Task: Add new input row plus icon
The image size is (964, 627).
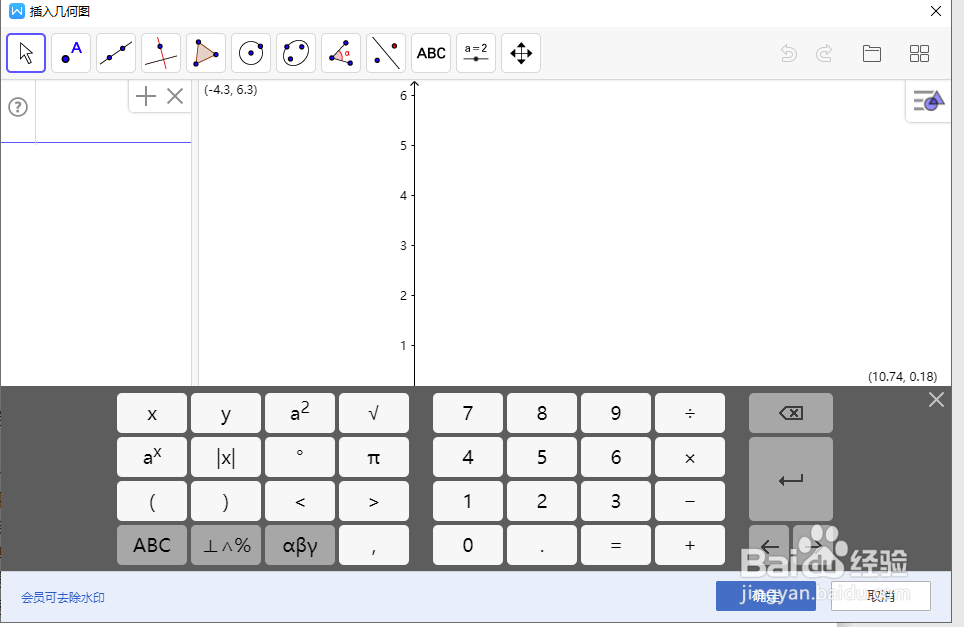Action: pyautogui.click(x=146, y=96)
